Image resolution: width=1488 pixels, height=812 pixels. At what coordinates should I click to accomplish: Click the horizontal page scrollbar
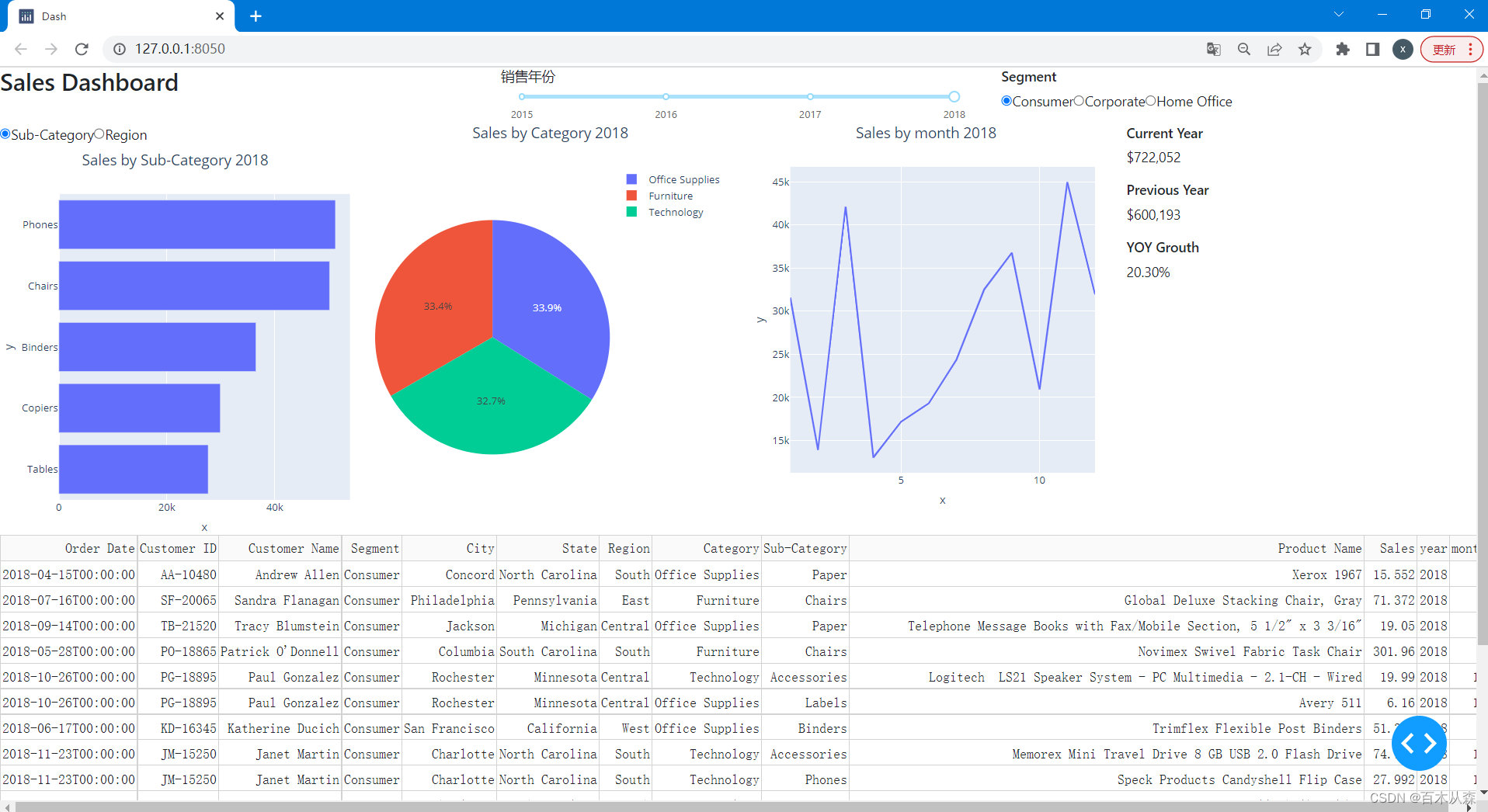(730, 807)
